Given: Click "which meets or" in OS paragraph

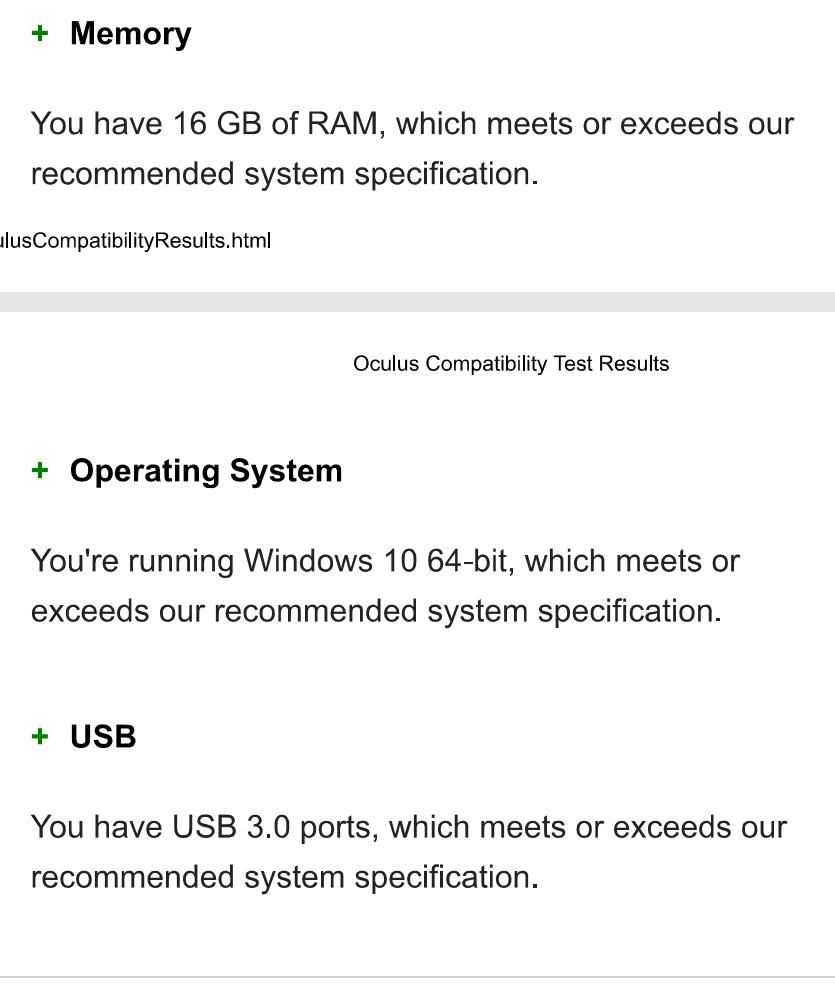Looking at the screenshot, I should point(632,561).
